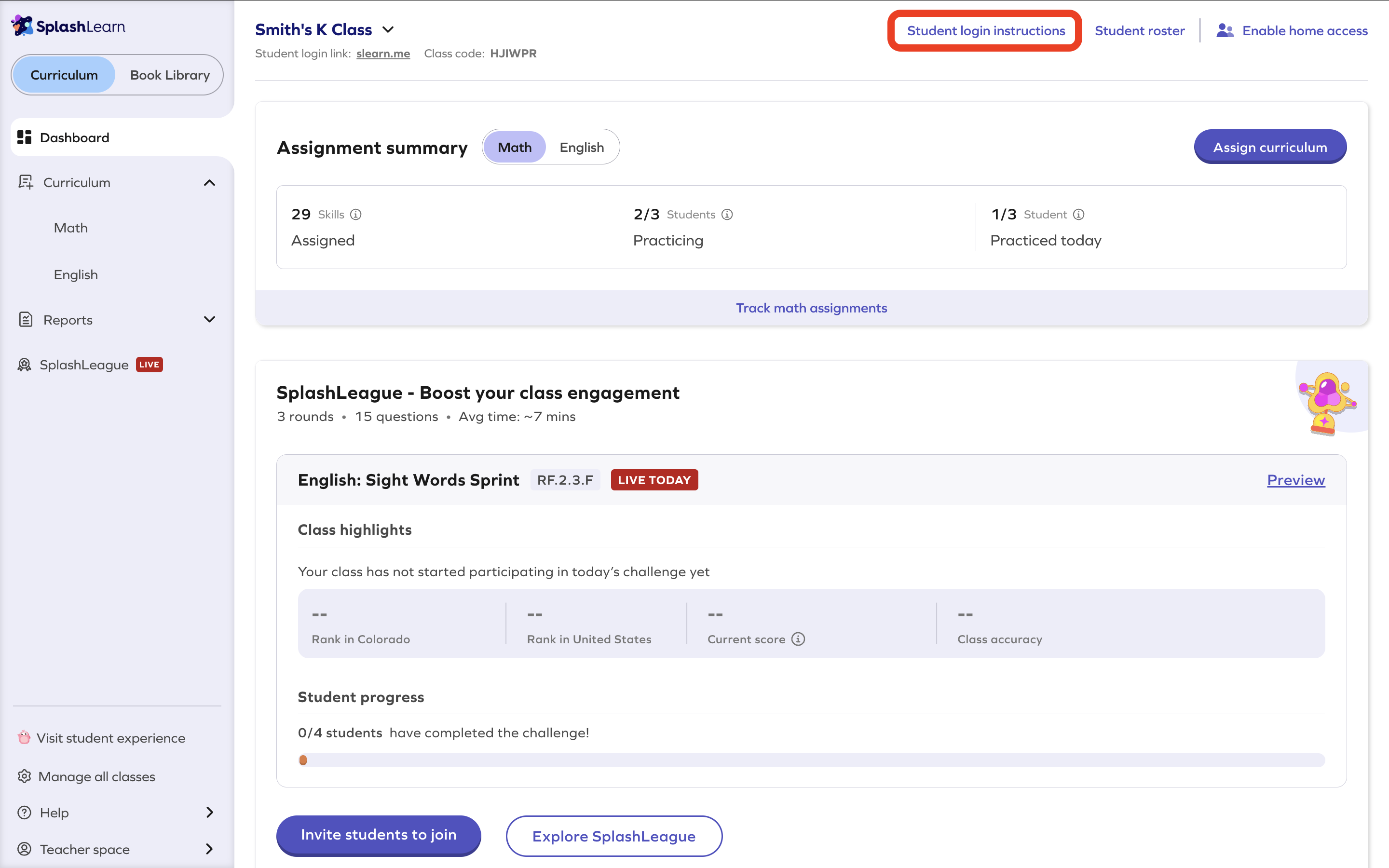Viewport: 1389px width, 868px height.
Task: Click the Curriculum sidebar icon
Action: pyautogui.click(x=25, y=183)
